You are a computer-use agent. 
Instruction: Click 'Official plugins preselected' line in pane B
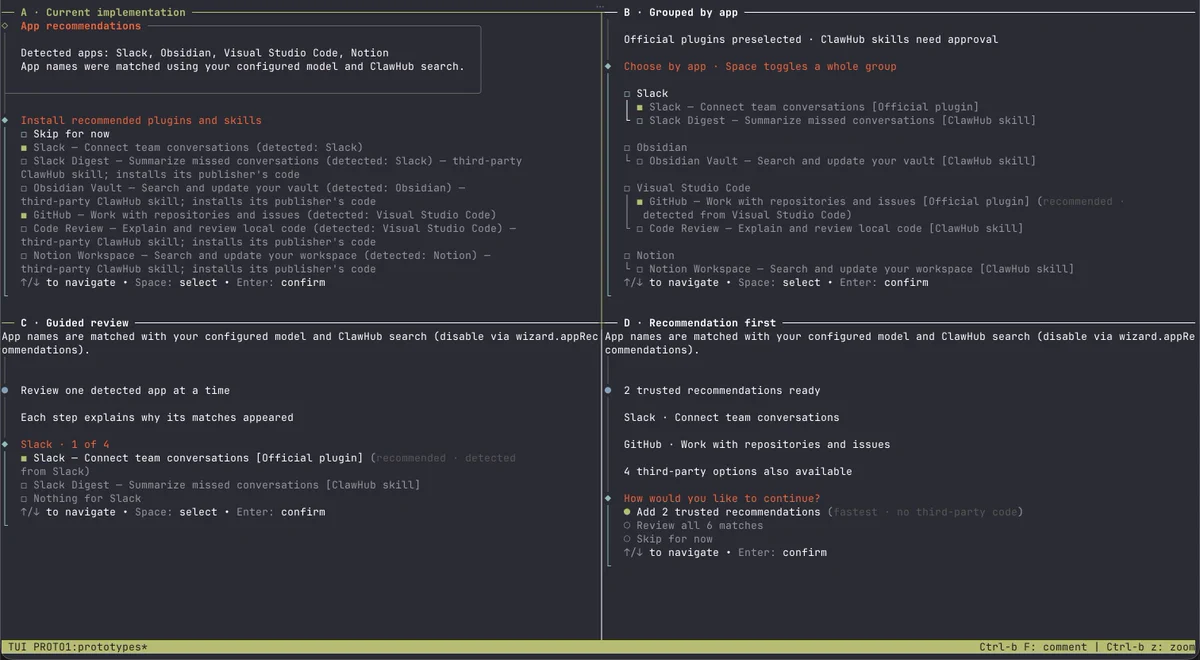pyautogui.click(x=811, y=39)
